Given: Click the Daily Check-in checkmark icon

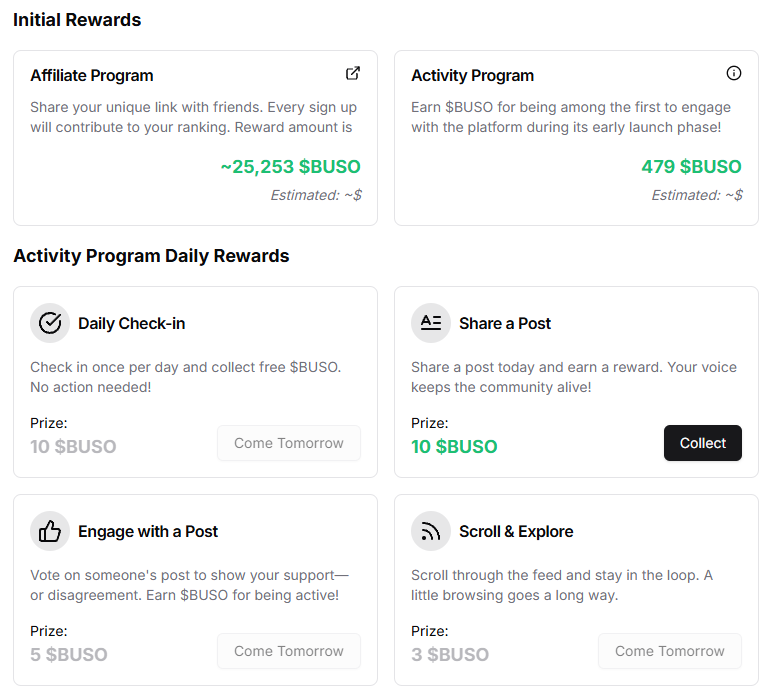Looking at the screenshot, I should [50, 323].
